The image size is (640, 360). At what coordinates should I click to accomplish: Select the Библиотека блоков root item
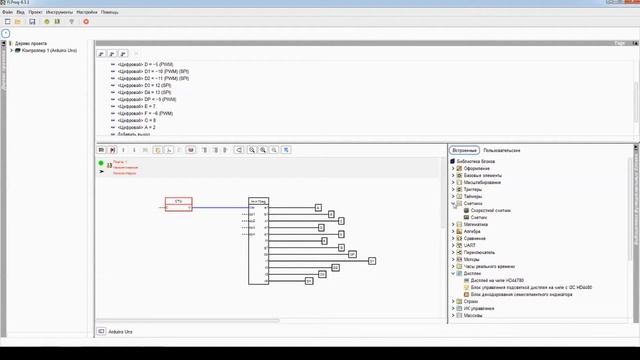(476, 162)
